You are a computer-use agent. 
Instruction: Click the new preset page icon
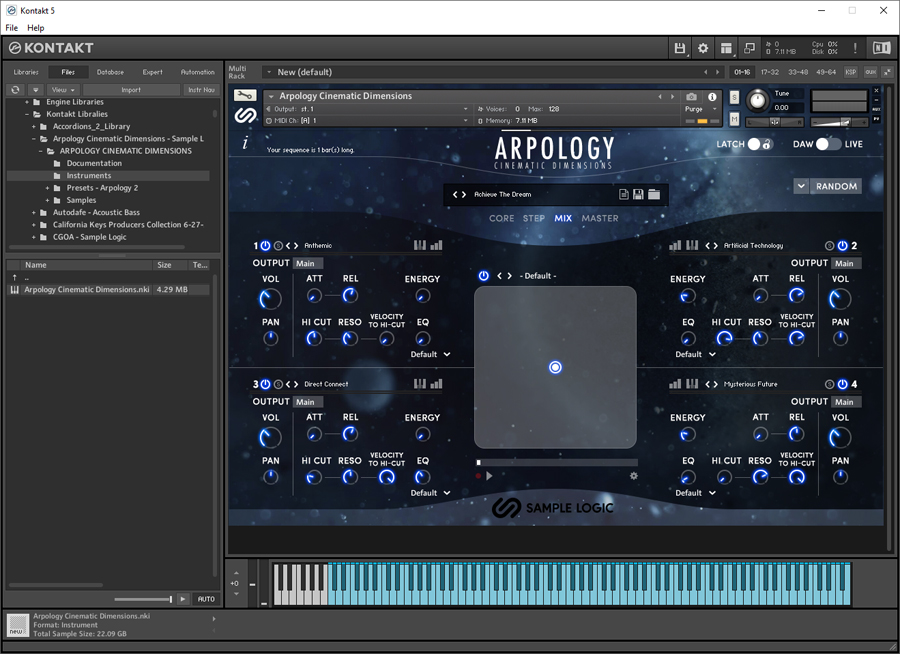(624, 195)
